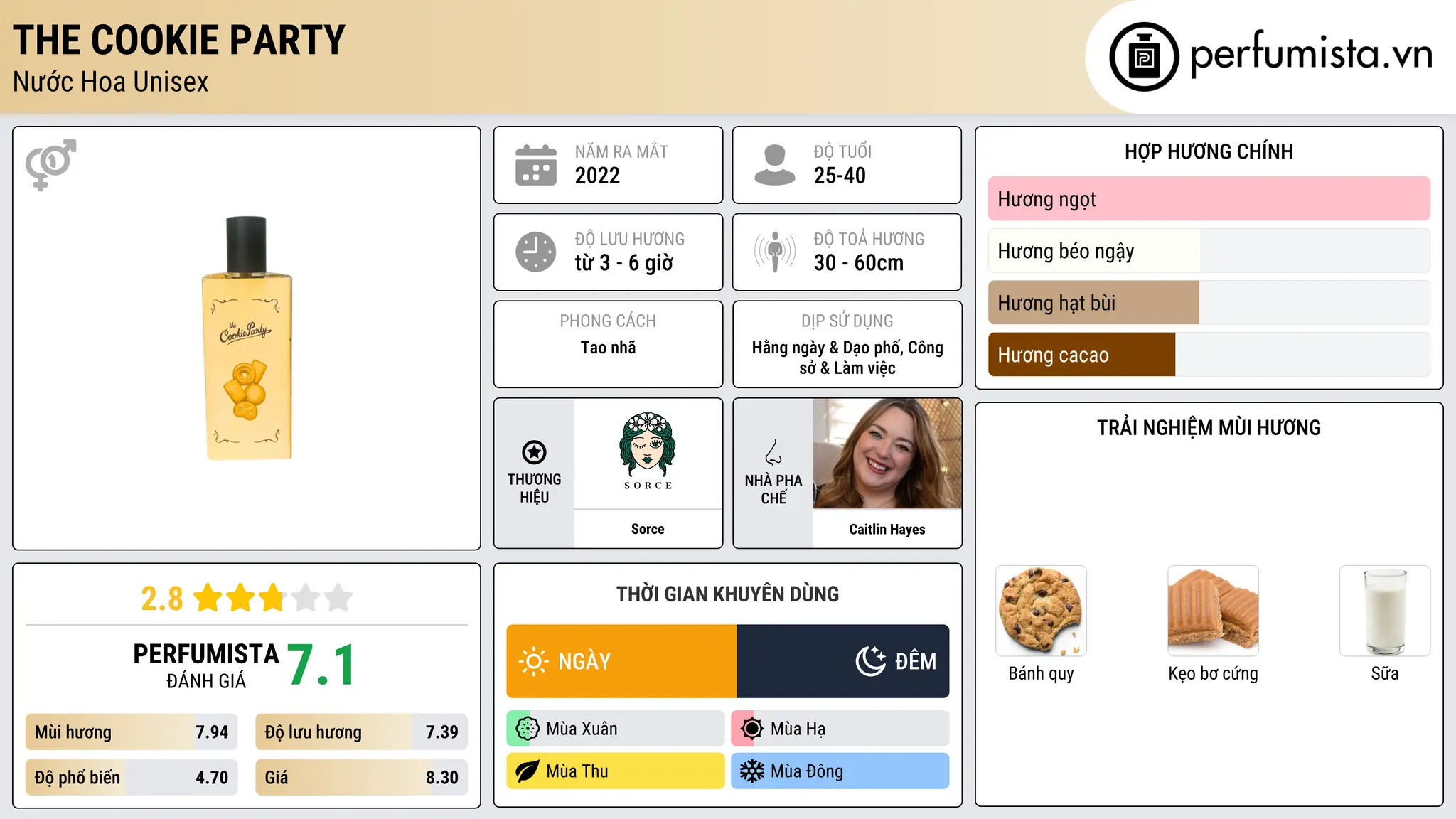Select the Bánh quy cookie note image
This screenshot has height=819, width=1456.
pos(1041,611)
